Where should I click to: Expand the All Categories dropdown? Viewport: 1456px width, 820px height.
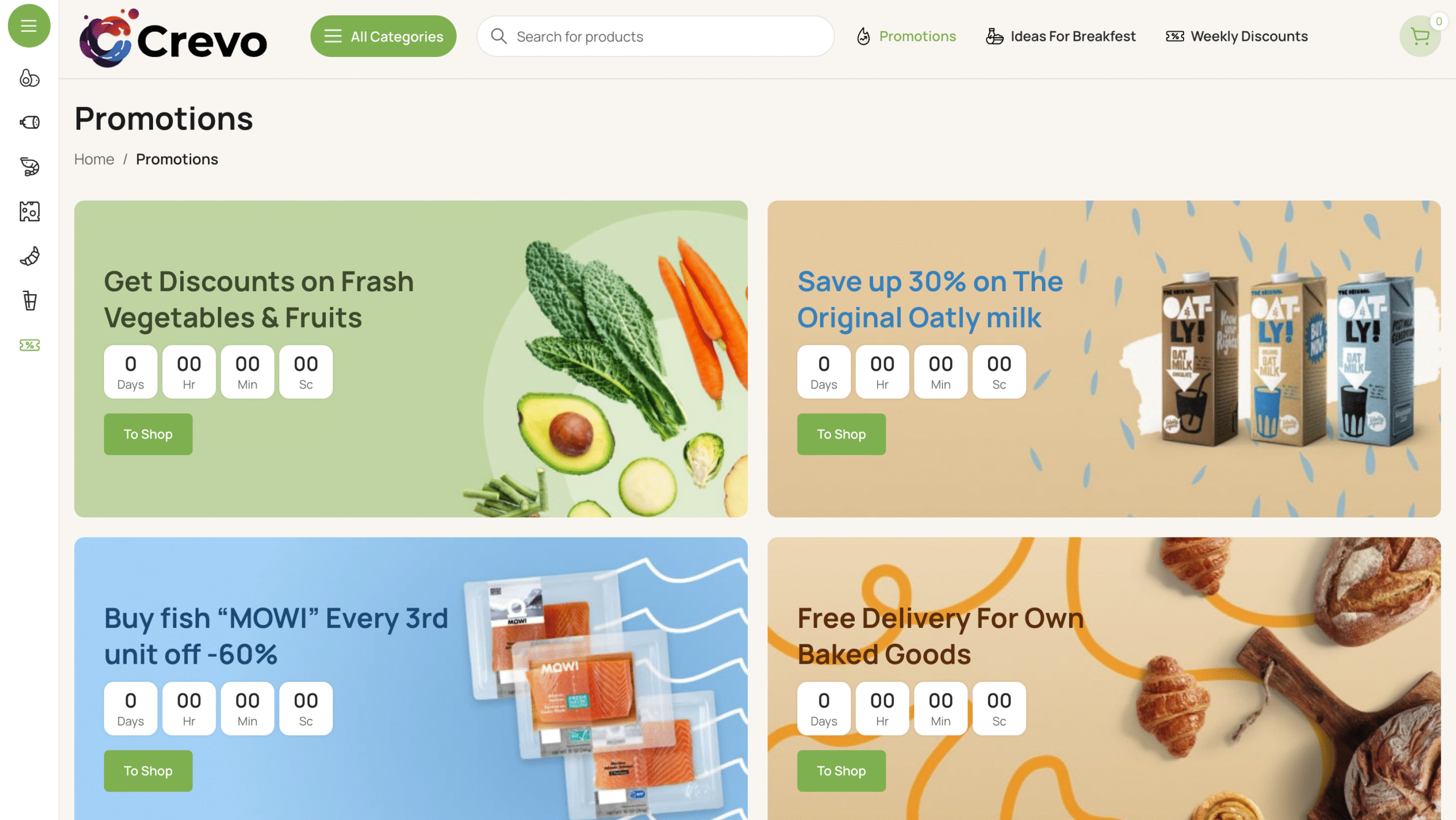[x=383, y=36]
